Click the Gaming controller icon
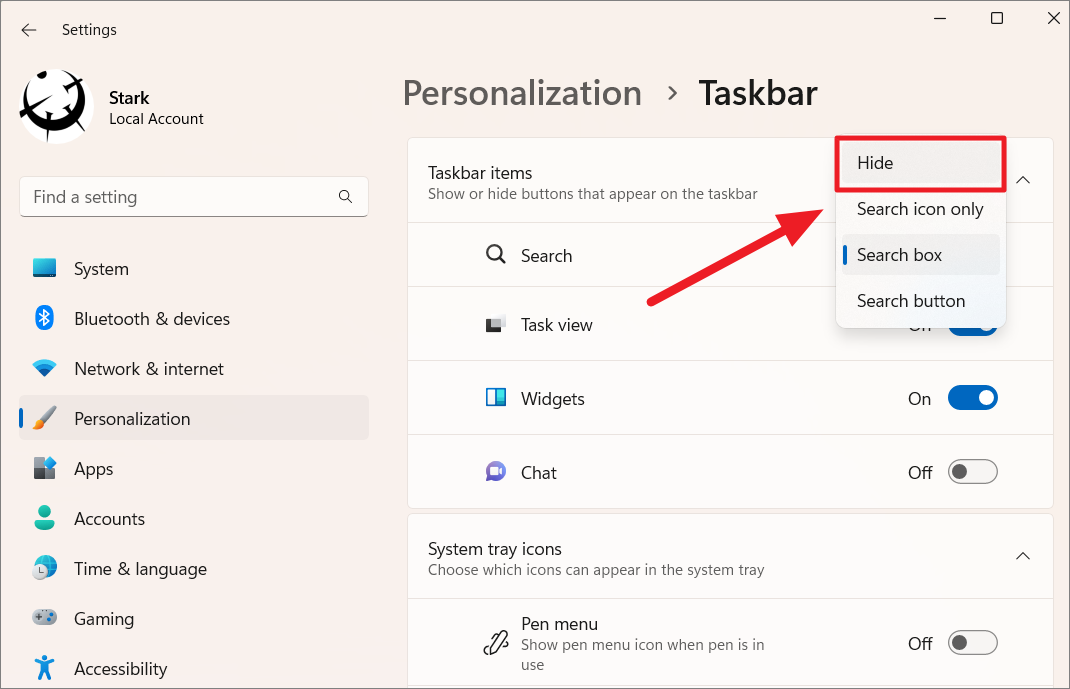 click(x=44, y=618)
